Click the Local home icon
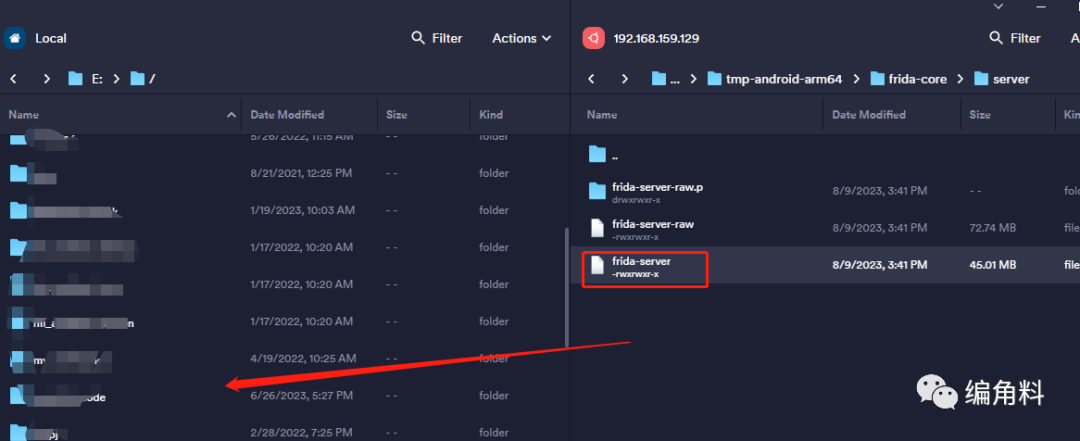This screenshot has width=1080, height=441. click(14, 38)
